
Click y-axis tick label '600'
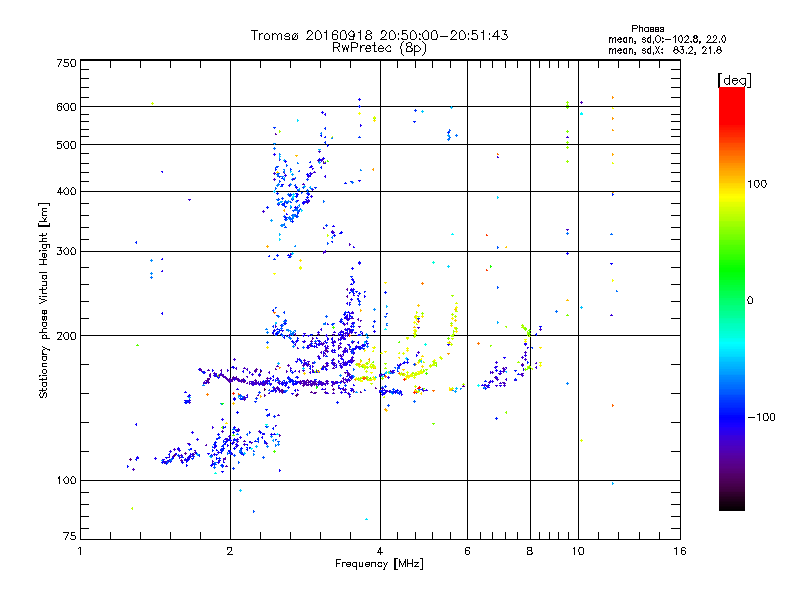(x=66, y=107)
